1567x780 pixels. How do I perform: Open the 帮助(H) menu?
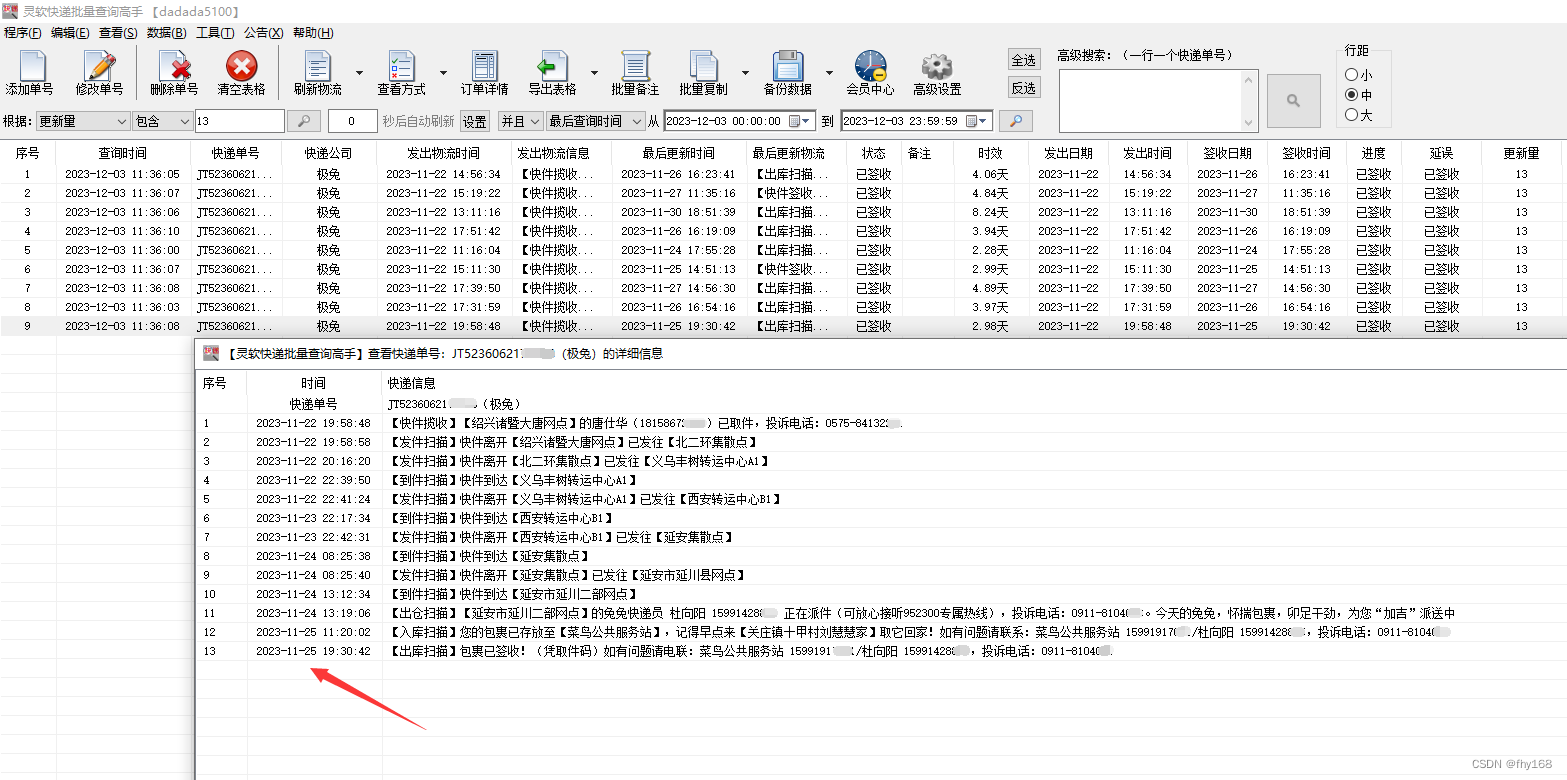pyautogui.click(x=313, y=33)
